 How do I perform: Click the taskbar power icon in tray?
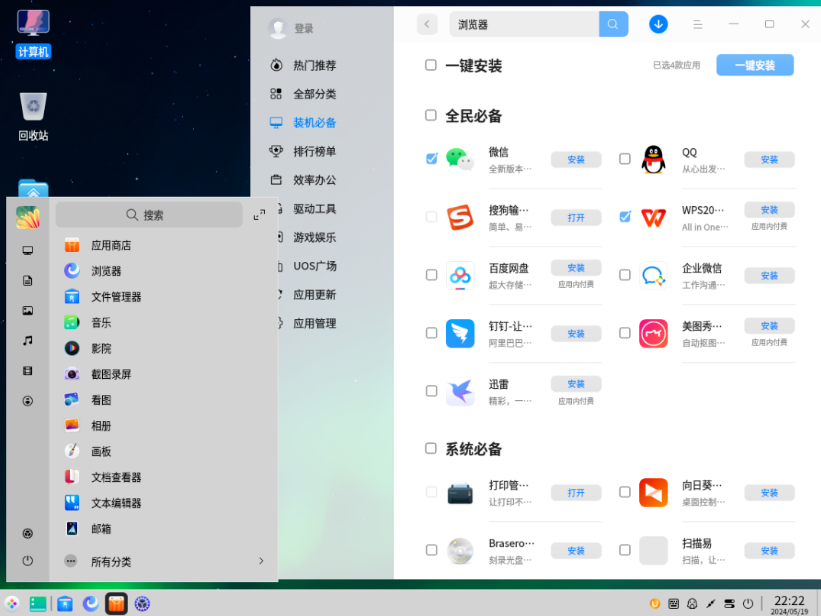tap(748, 603)
